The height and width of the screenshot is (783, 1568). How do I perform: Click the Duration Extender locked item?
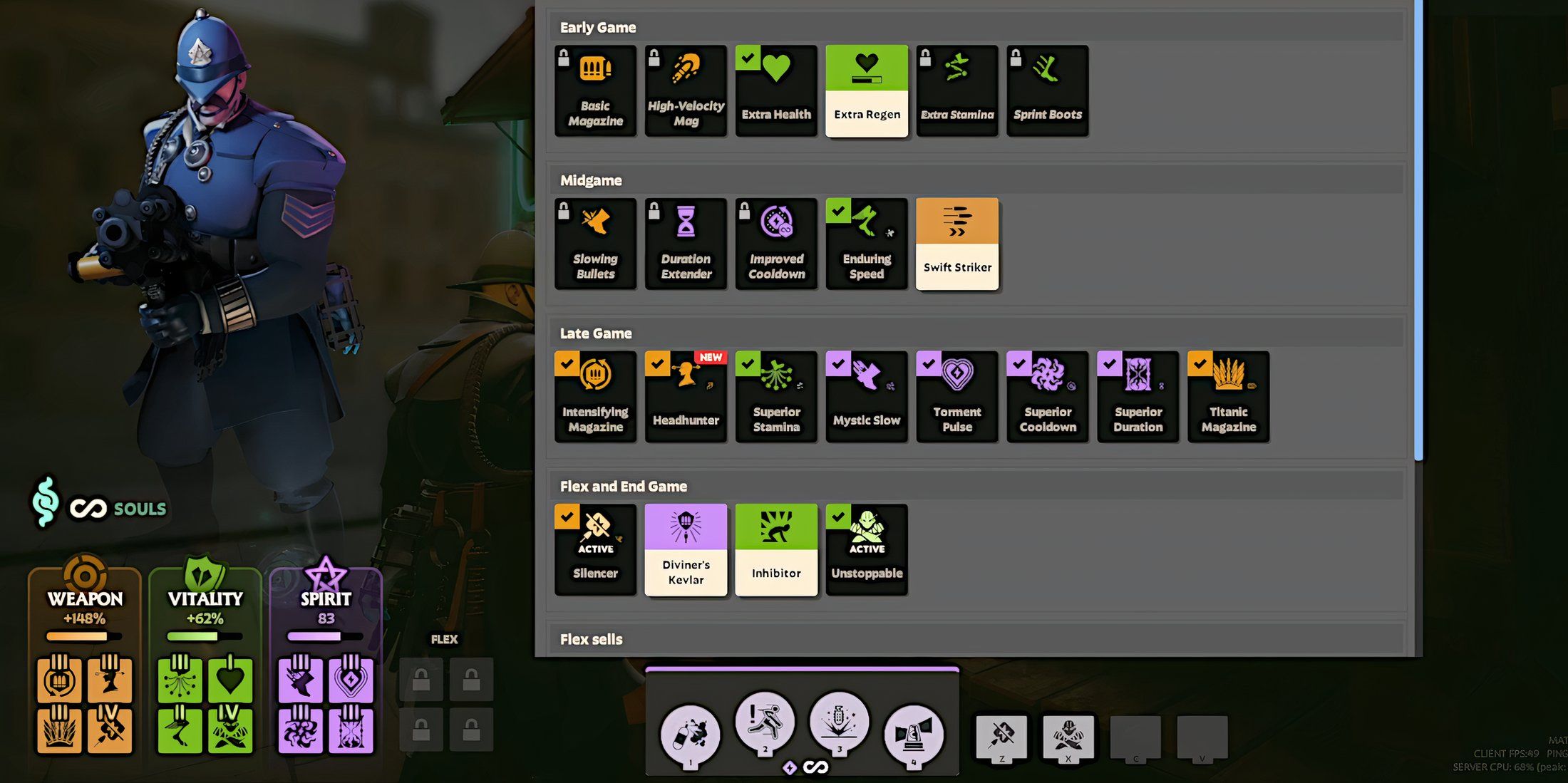point(685,243)
